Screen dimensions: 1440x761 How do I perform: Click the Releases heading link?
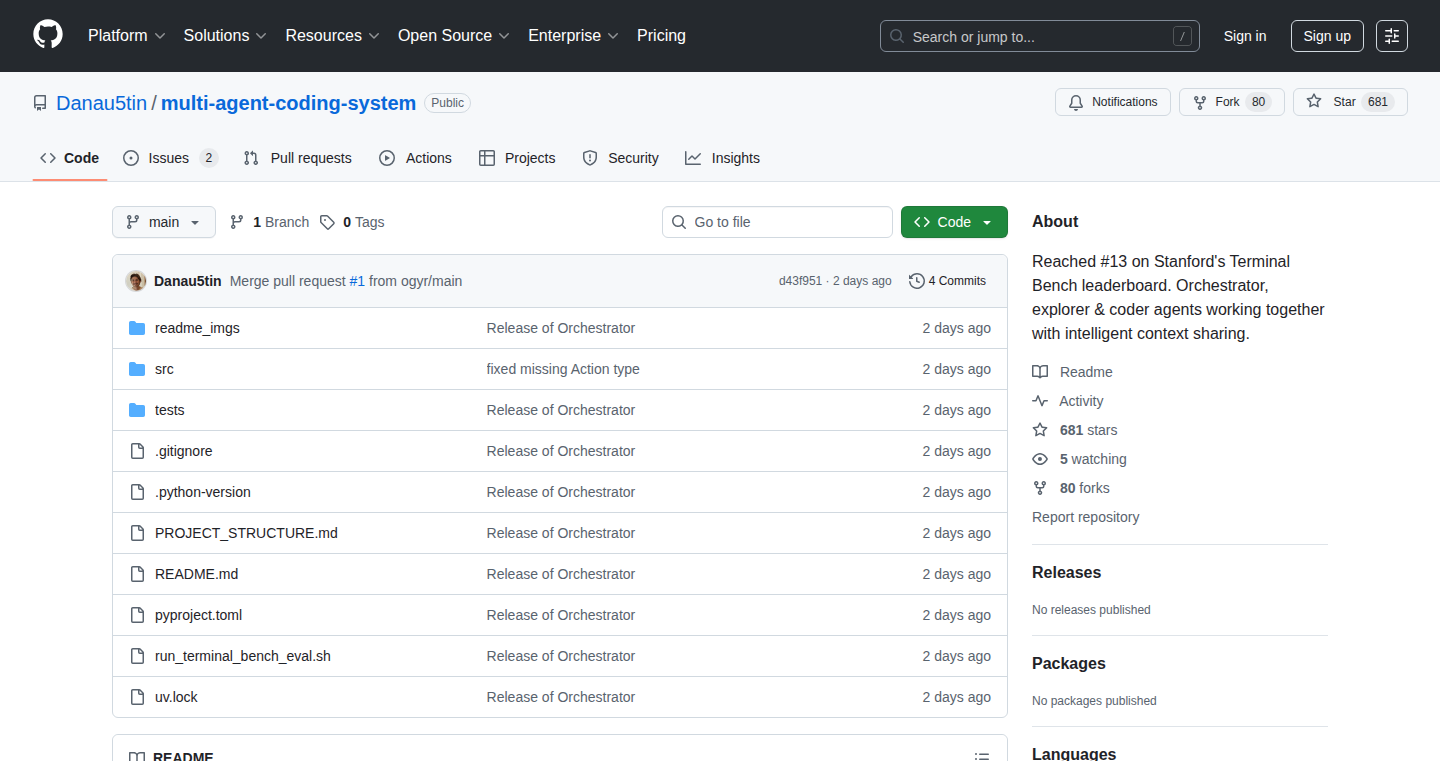(x=1066, y=573)
